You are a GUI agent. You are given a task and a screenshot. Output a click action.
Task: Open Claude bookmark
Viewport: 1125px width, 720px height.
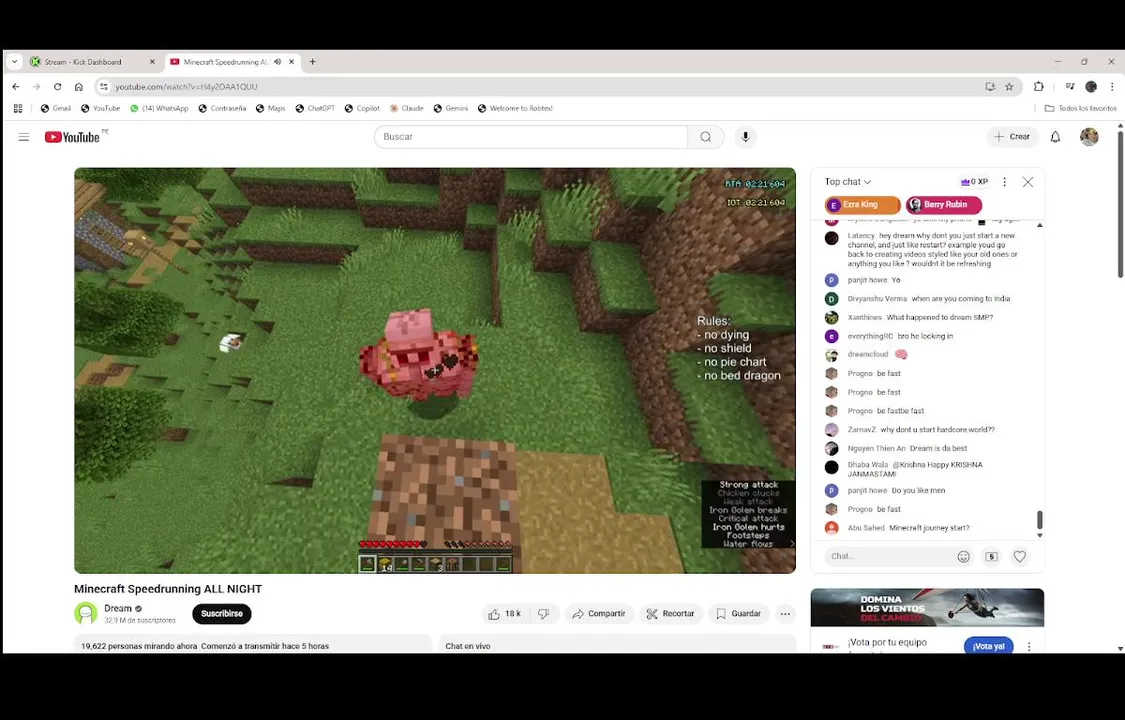point(406,108)
